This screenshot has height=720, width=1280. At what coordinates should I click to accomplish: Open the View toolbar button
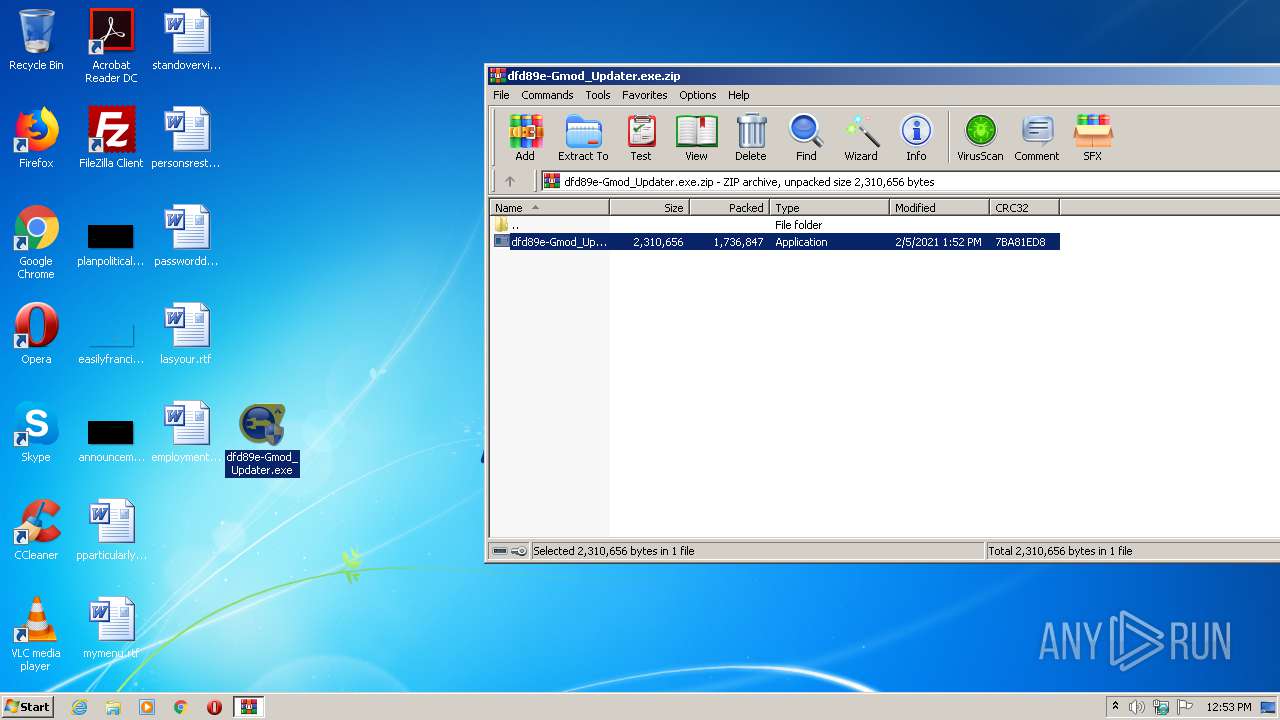click(x=696, y=138)
